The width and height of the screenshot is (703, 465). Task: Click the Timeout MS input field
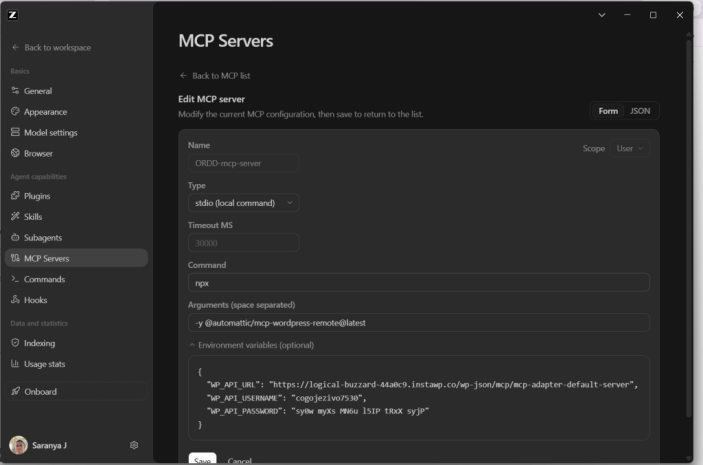pyautogui.click(x=243, y=243)
